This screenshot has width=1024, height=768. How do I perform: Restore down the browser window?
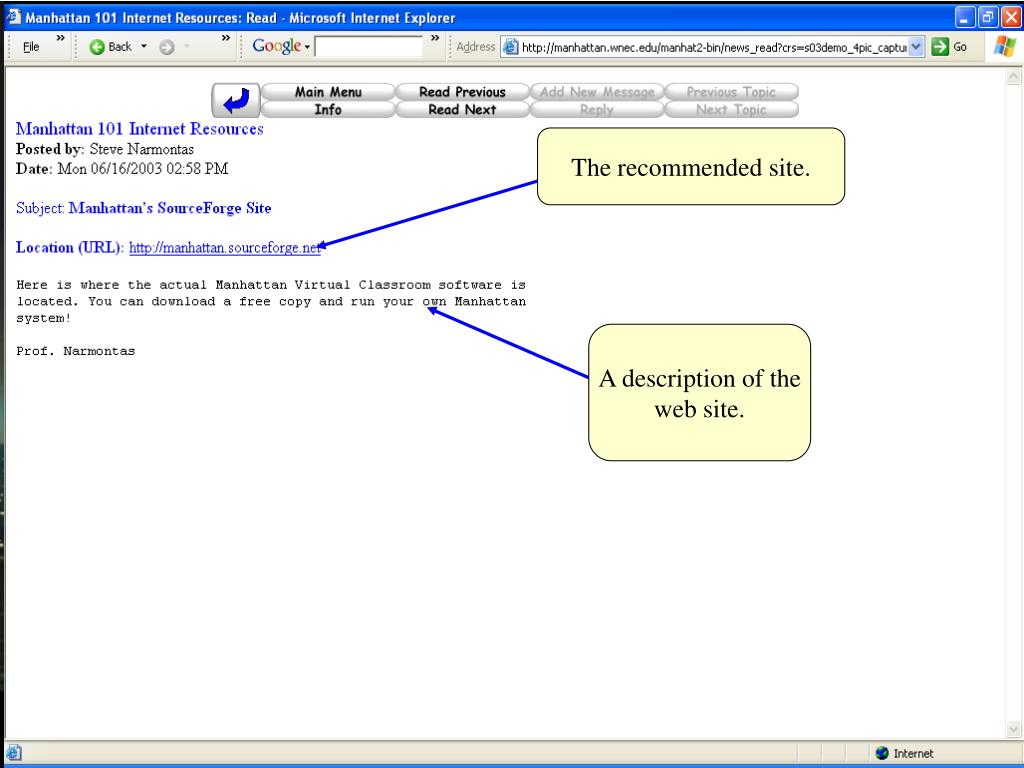[987, 17]
